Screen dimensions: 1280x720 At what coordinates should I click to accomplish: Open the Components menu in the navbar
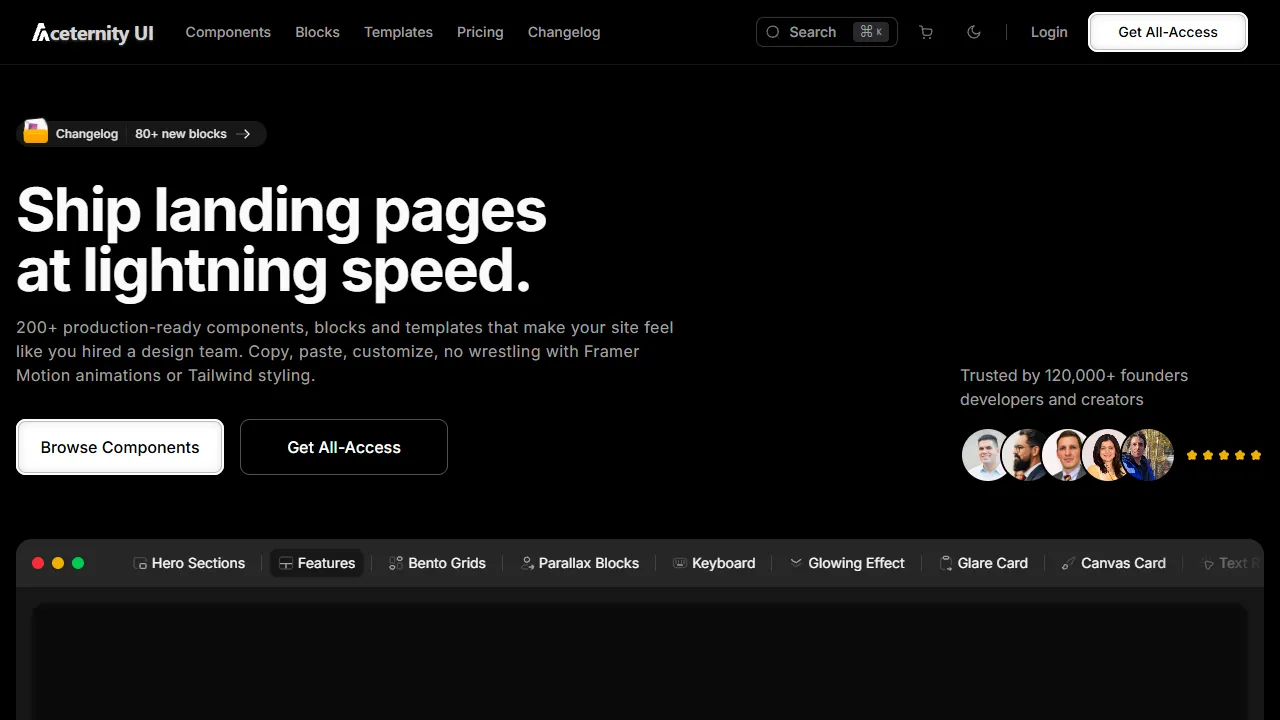[x=228, y=32]
